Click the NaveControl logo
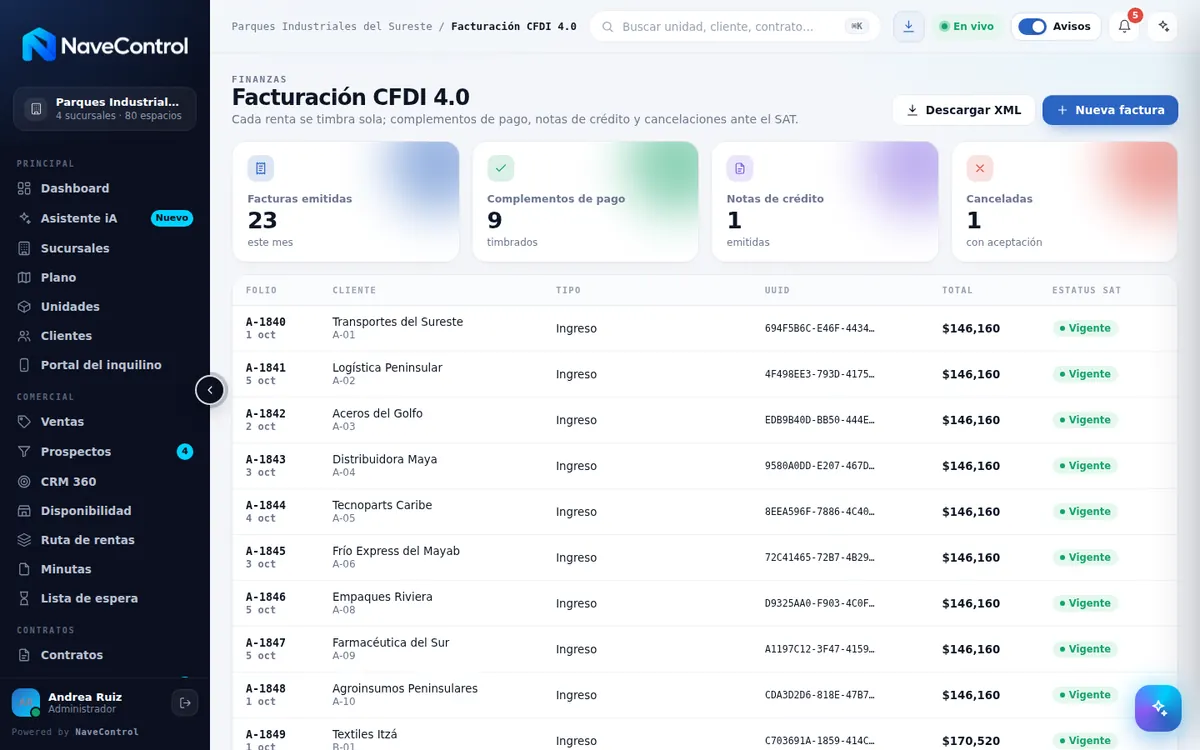Screen dimensions: 1200x750 click(104, 45)
